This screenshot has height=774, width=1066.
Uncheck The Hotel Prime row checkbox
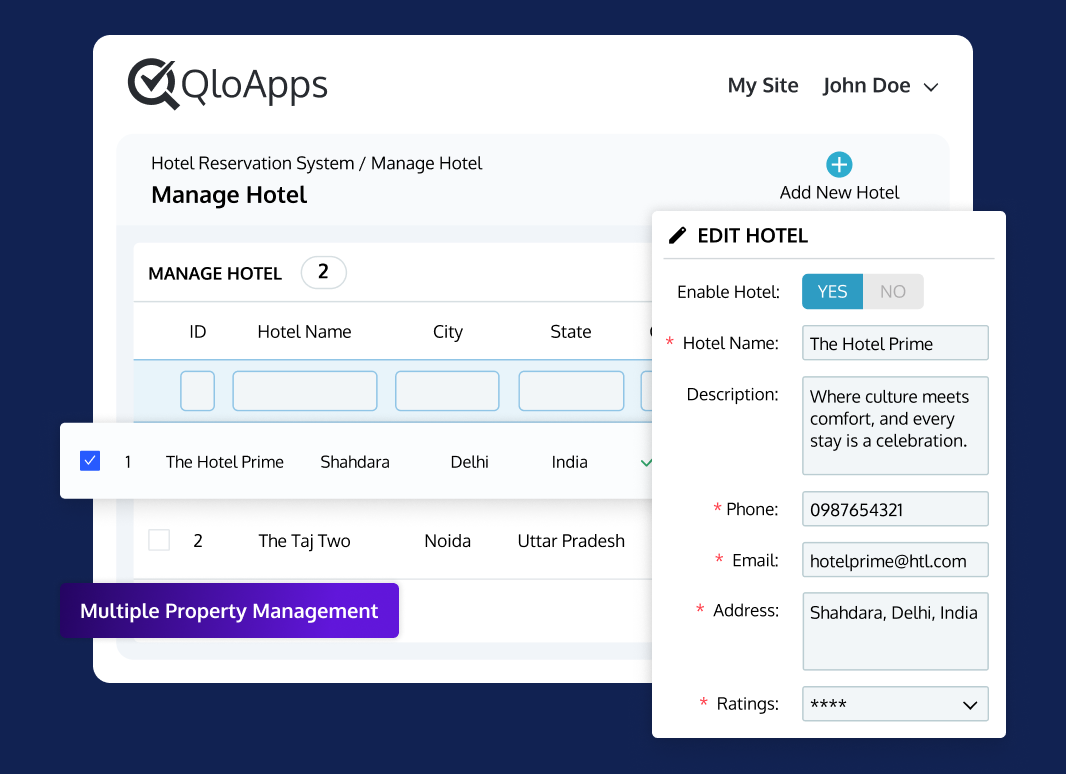coord(90,461)
